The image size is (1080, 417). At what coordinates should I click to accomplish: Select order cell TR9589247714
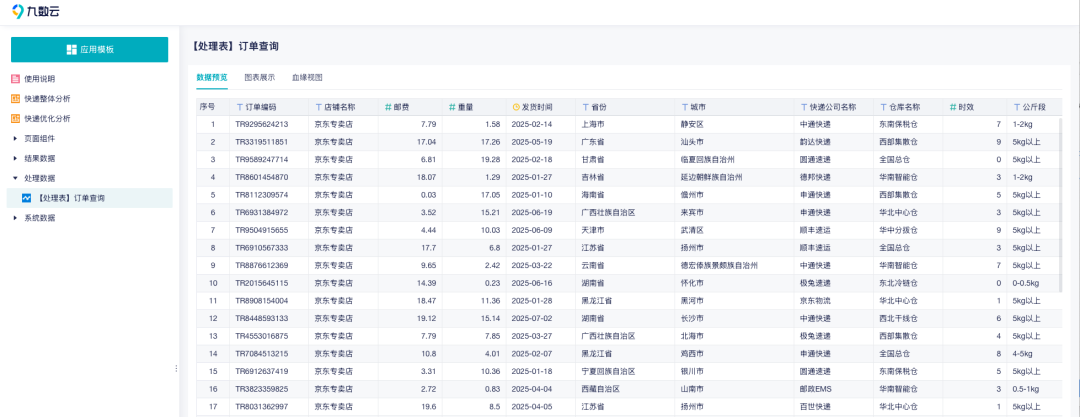(x=262, y=160)
